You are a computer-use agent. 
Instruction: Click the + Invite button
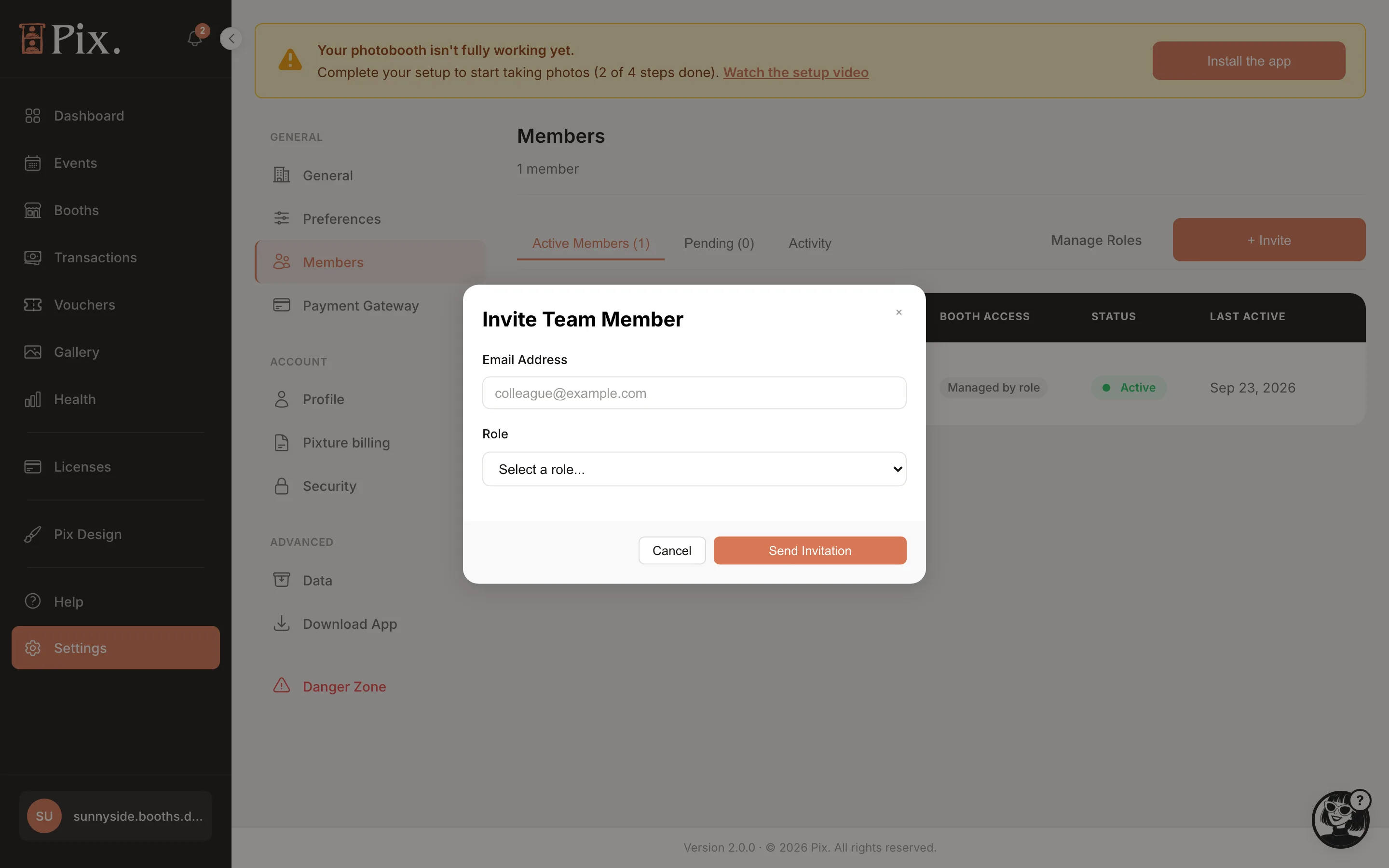1268,240
